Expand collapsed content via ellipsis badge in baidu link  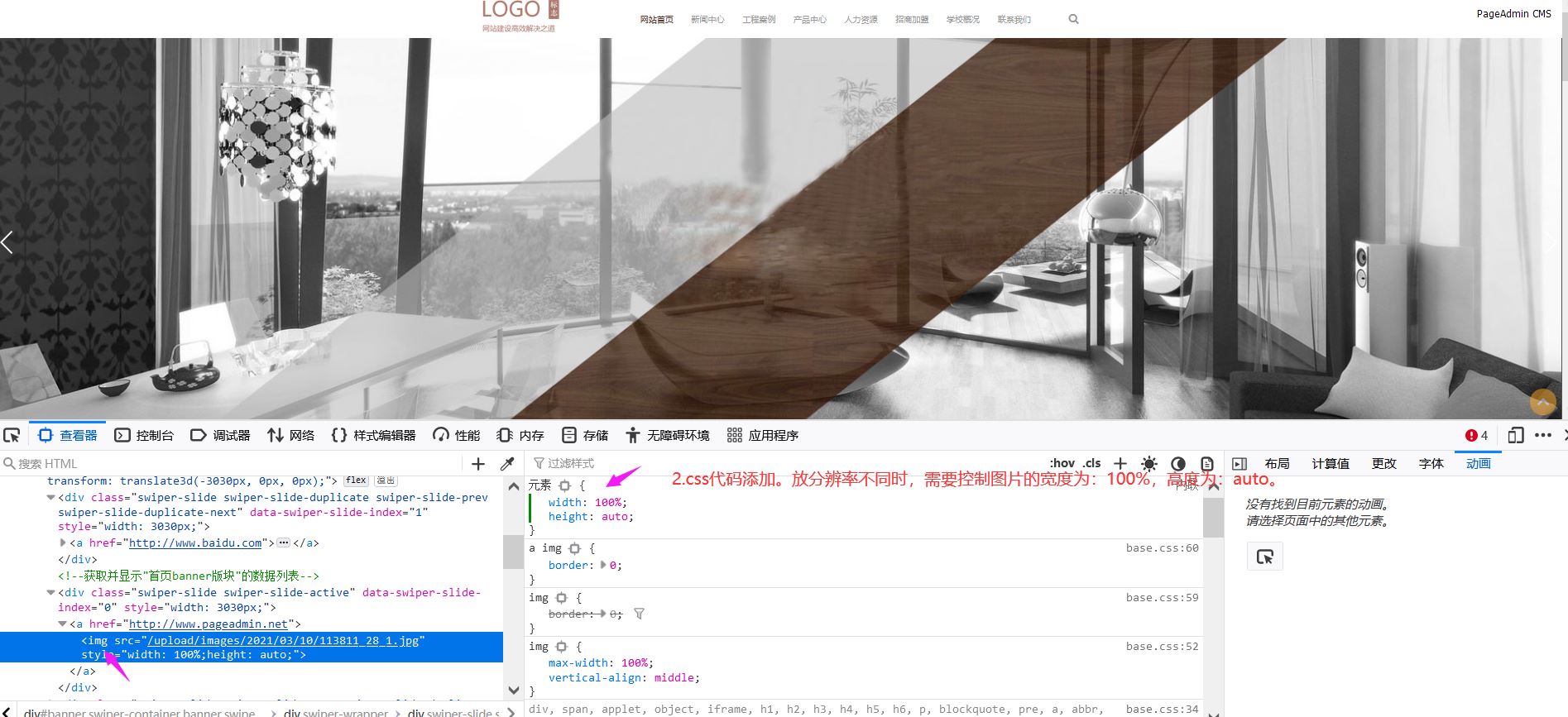click(x=284, y=543)
